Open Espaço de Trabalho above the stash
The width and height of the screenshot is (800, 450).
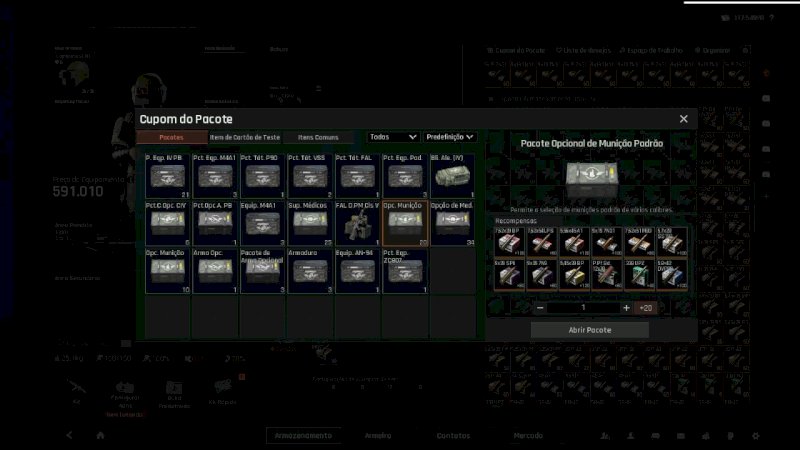click(x=651, y=51)
